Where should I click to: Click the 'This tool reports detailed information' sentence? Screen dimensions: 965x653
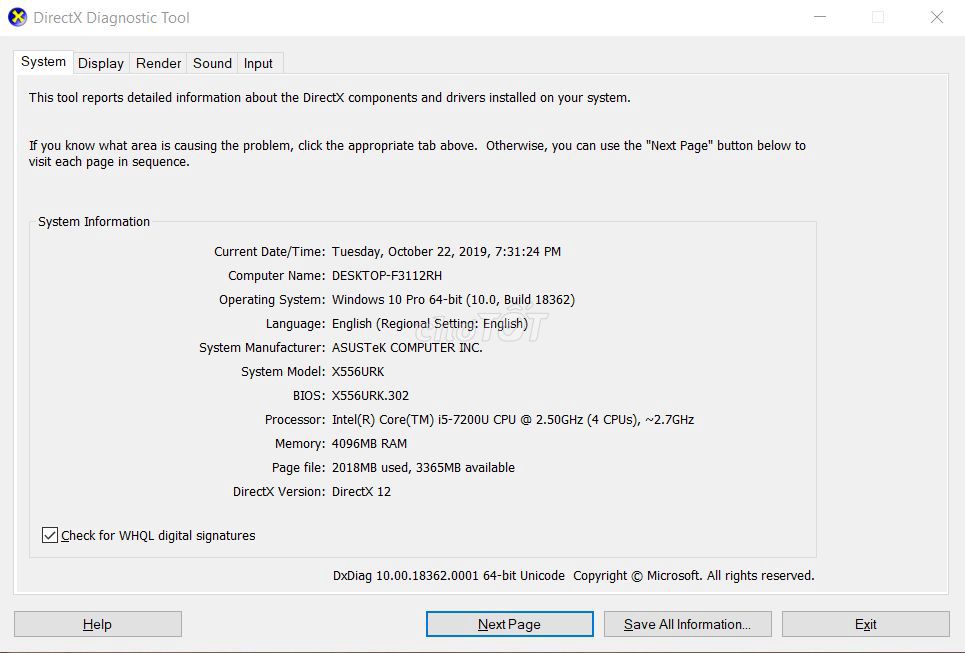330,98
